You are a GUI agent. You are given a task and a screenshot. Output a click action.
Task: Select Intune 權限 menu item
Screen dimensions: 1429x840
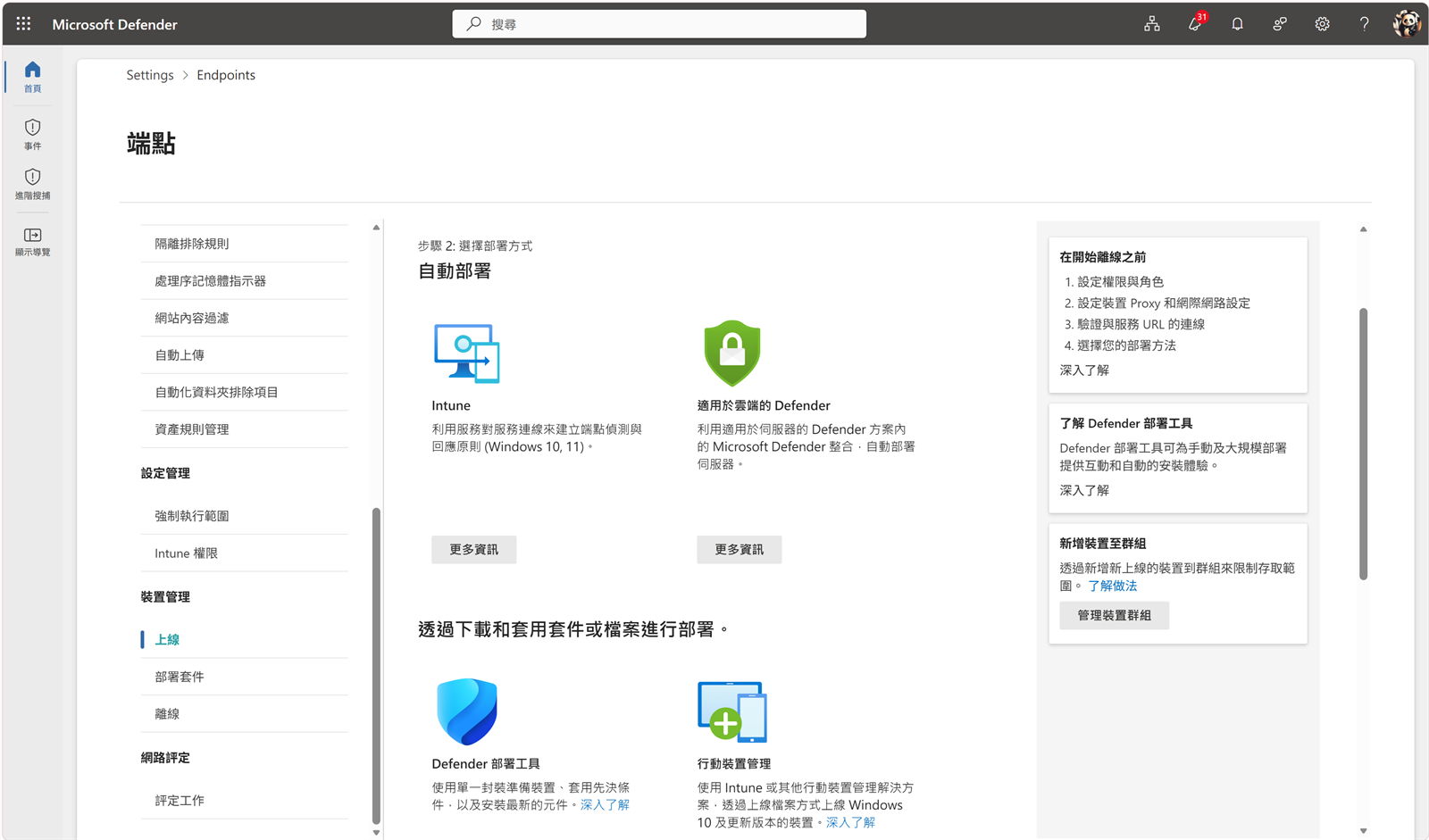244,553
